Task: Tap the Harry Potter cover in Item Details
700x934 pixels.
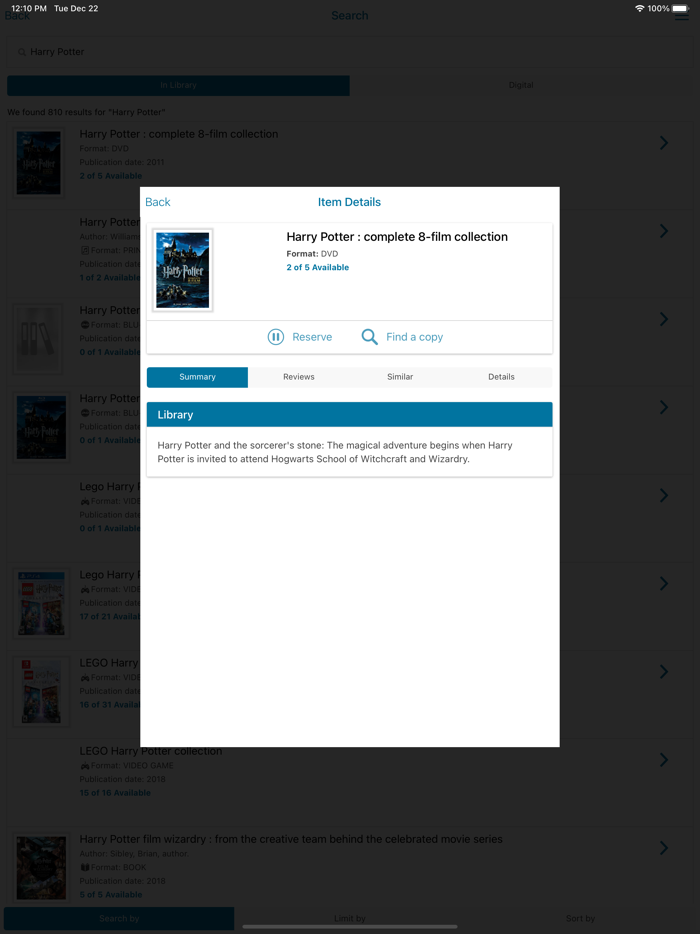Action: point(182,270)
